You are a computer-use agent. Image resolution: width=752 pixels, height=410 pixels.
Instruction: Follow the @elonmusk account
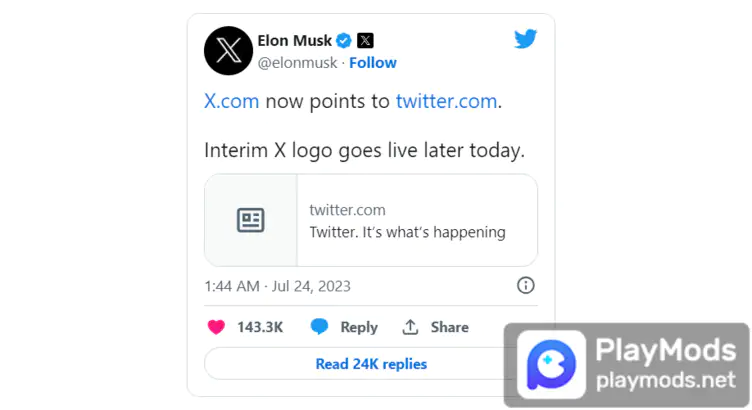tap(373, 63)
